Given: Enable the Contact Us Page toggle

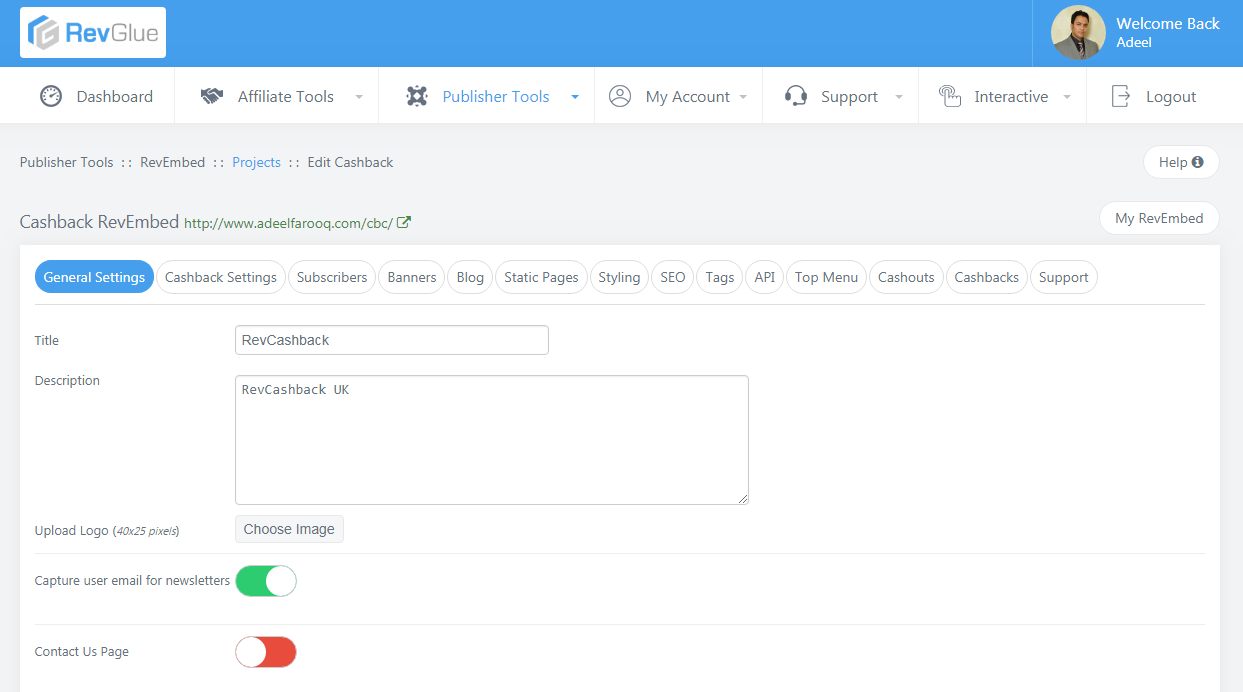Looking at the screenshot, I should click(x=266, y=652).
